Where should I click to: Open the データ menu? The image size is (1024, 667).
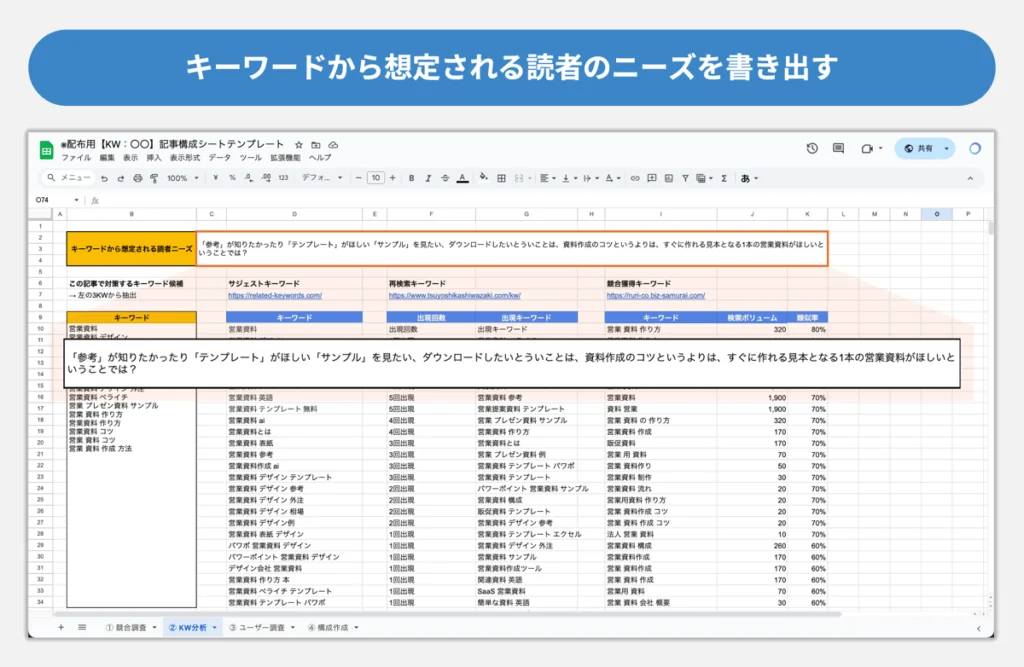tap(219, 157)
